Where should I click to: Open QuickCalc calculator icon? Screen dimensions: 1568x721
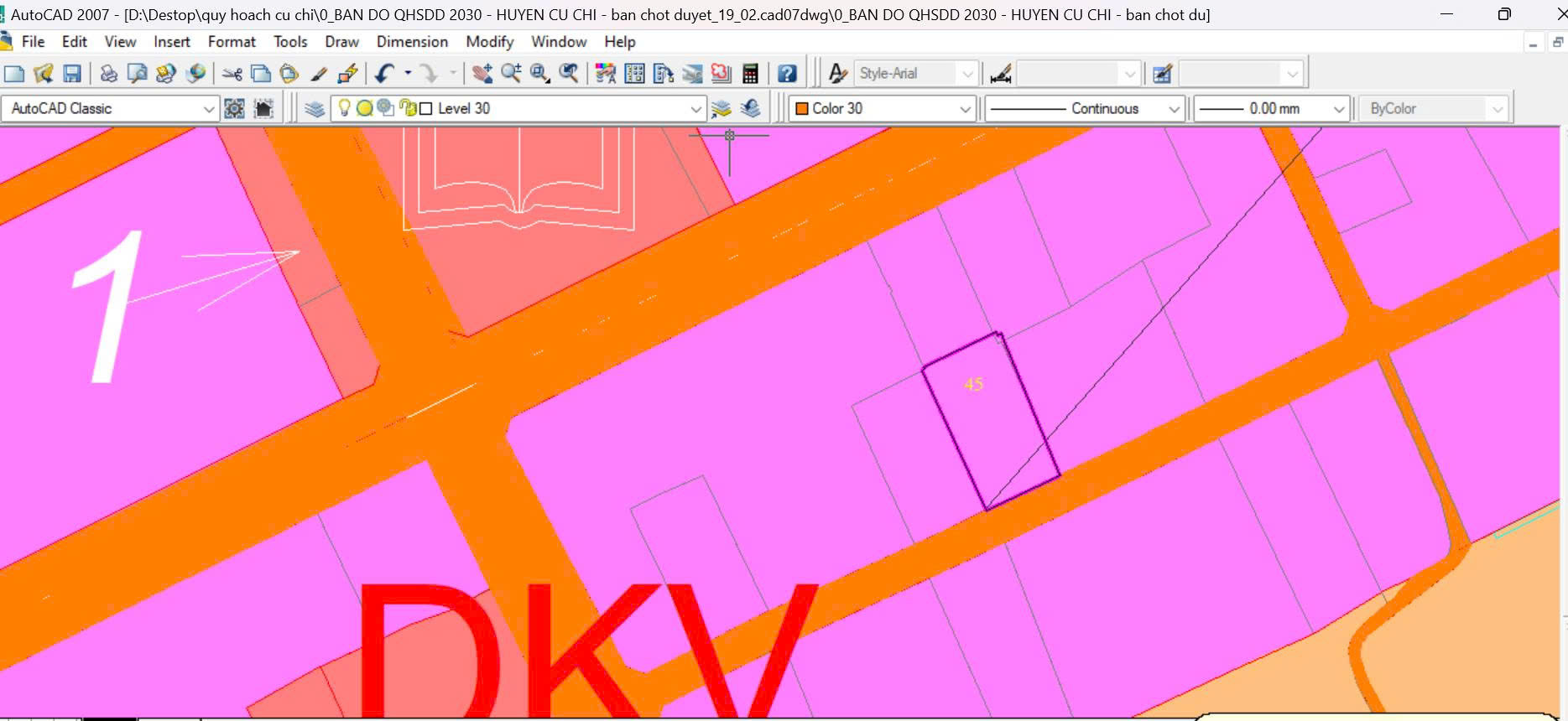coord(751,74)
